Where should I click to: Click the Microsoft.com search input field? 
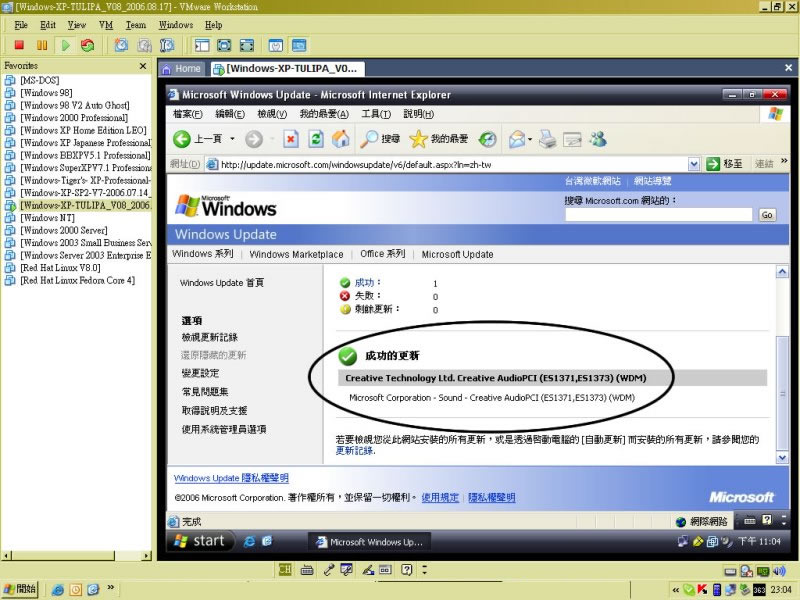pyautogui.click(x=659, y=215)
